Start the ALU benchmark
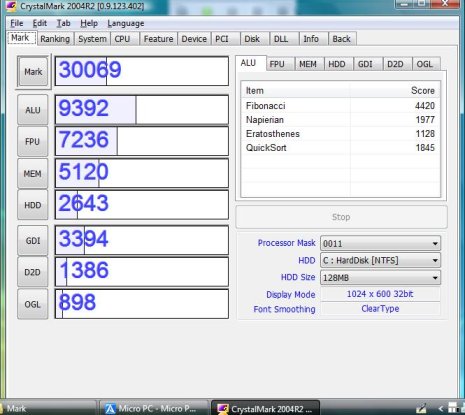 tap(33, 110)
